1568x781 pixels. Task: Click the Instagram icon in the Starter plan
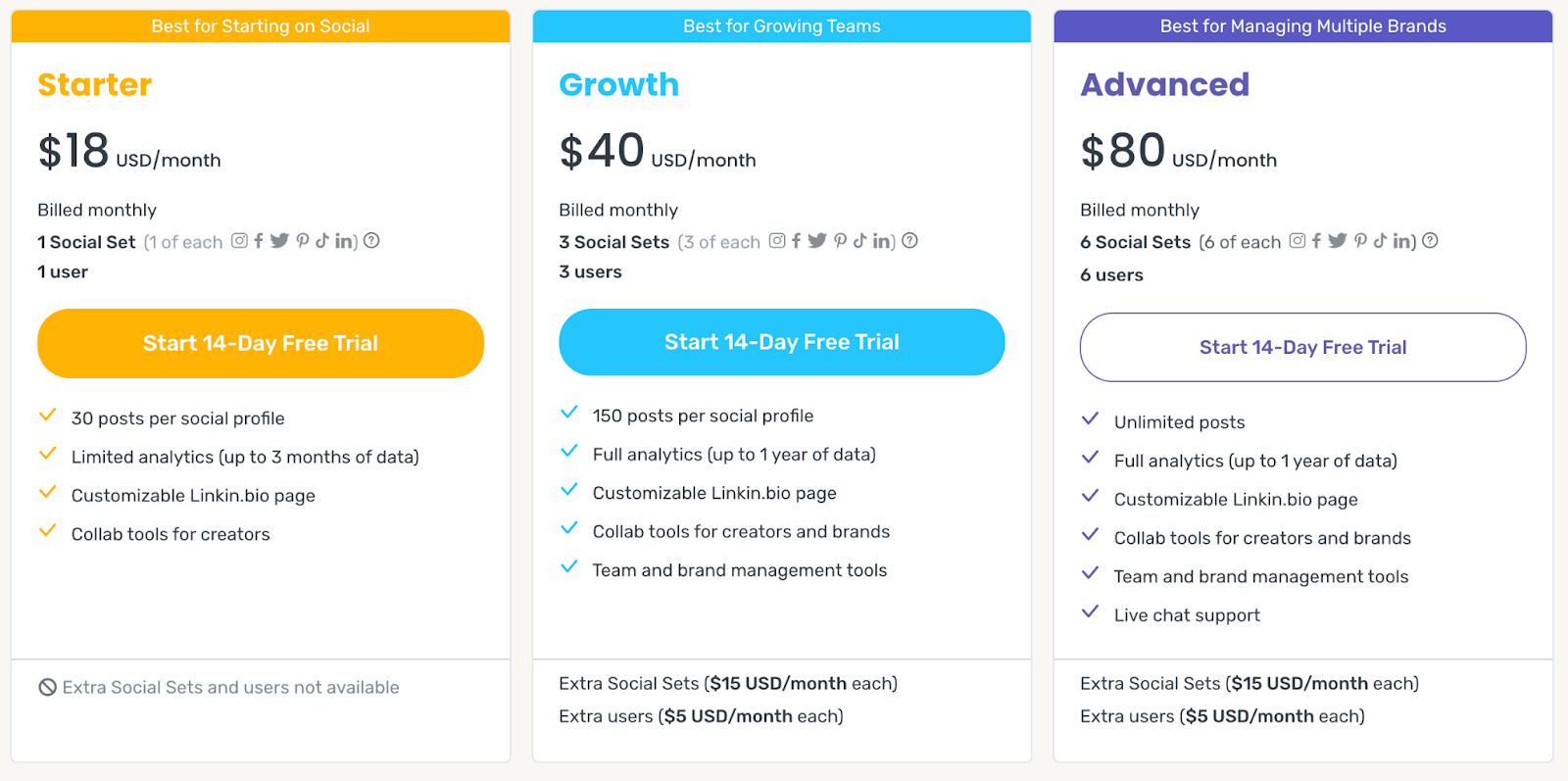point(239,240)
